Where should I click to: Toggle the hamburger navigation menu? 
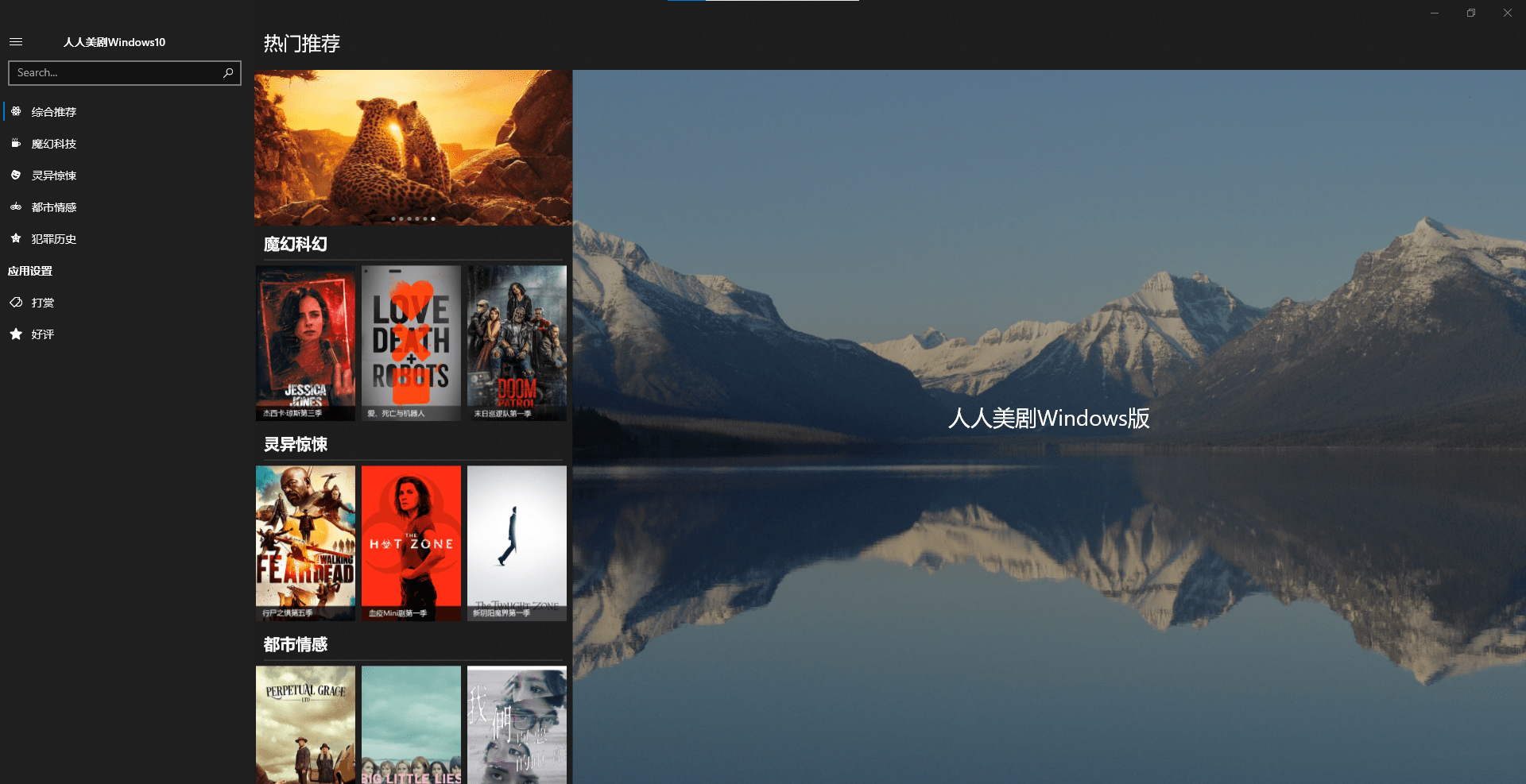click(16, 42)
